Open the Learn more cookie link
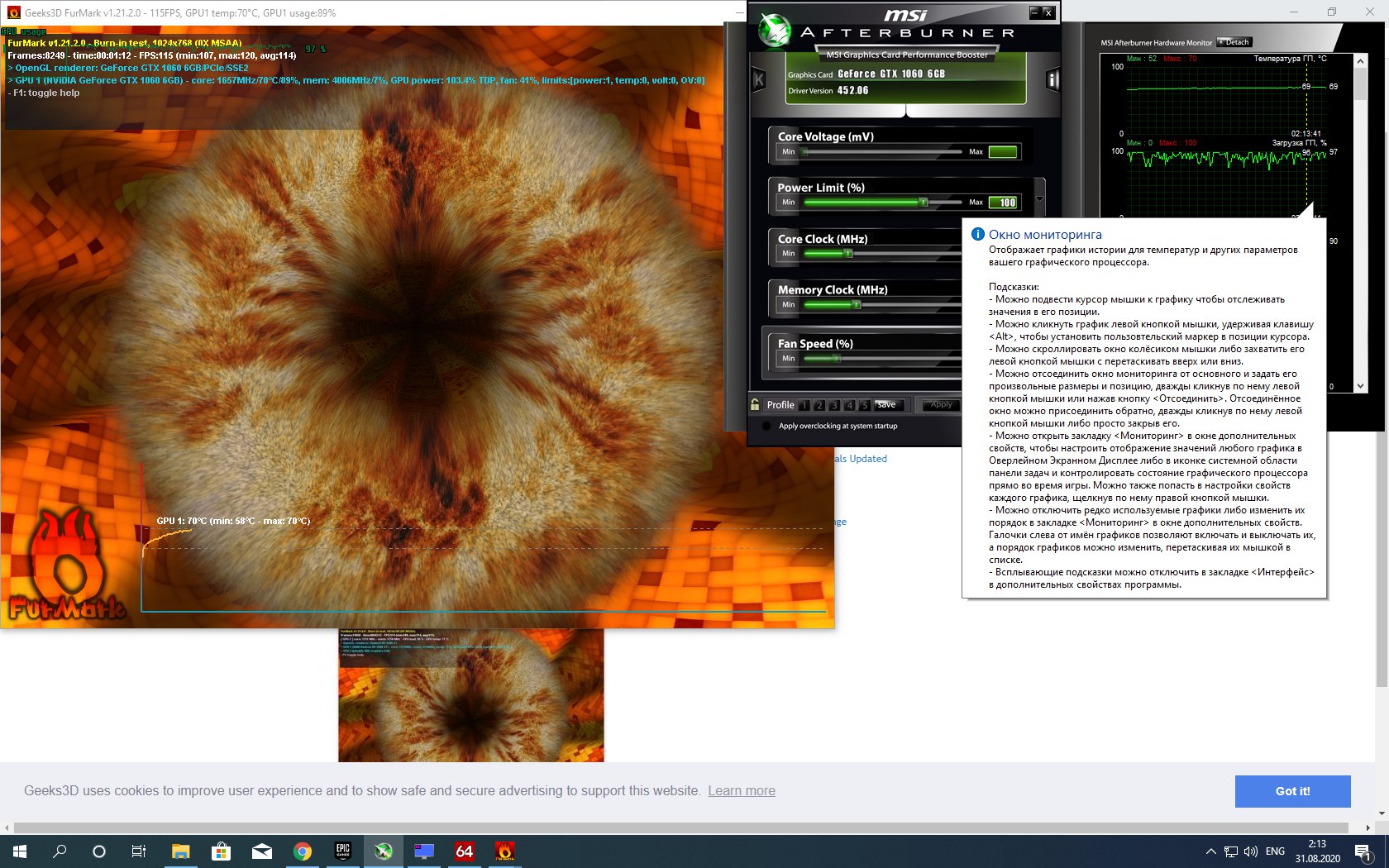 click(741, 791)
